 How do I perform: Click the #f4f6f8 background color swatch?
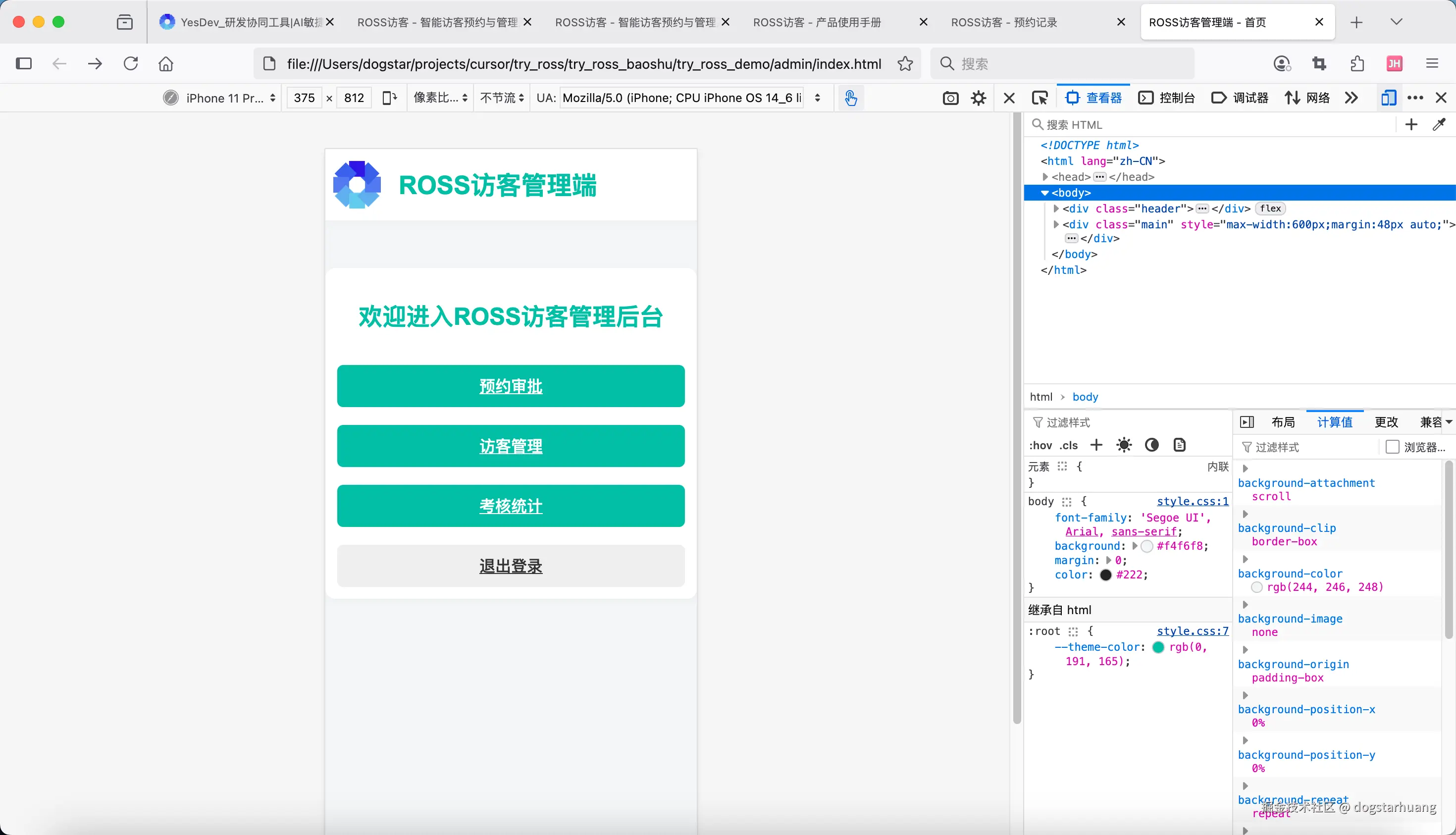click(x=1147, y=546)
